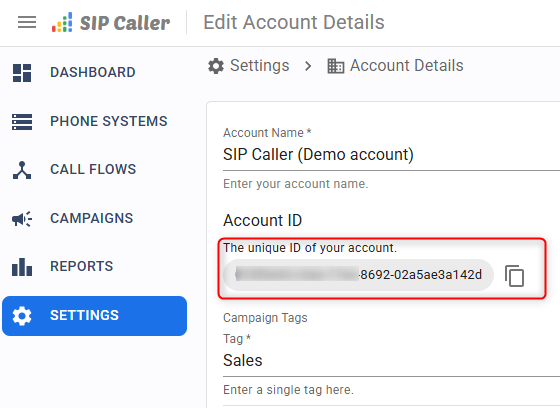Click the Settings gear icon in breadcrumb
The width and height of the screenshot is (560, 408).
[216, 66]
